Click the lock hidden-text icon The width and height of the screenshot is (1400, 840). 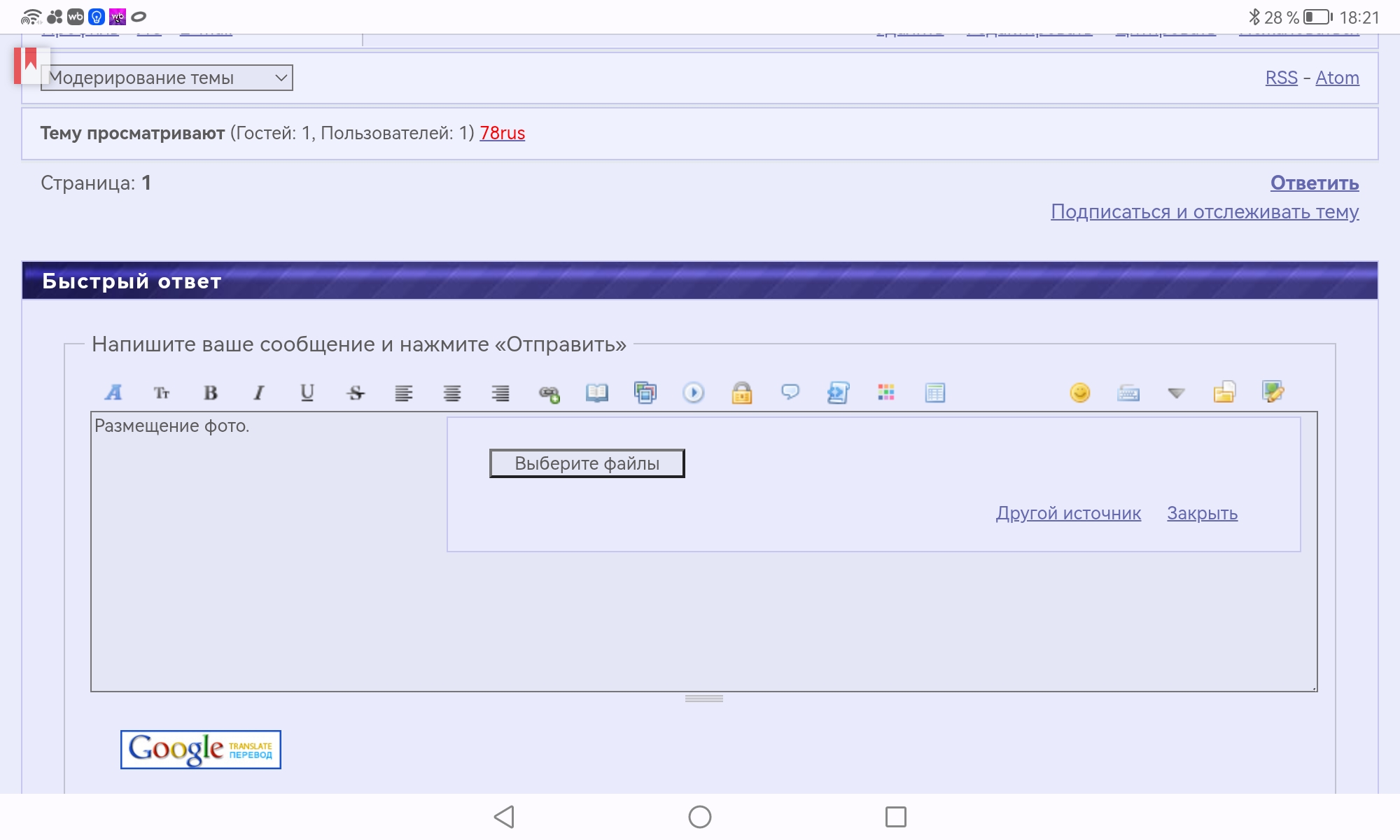click(x=742, y=393)
